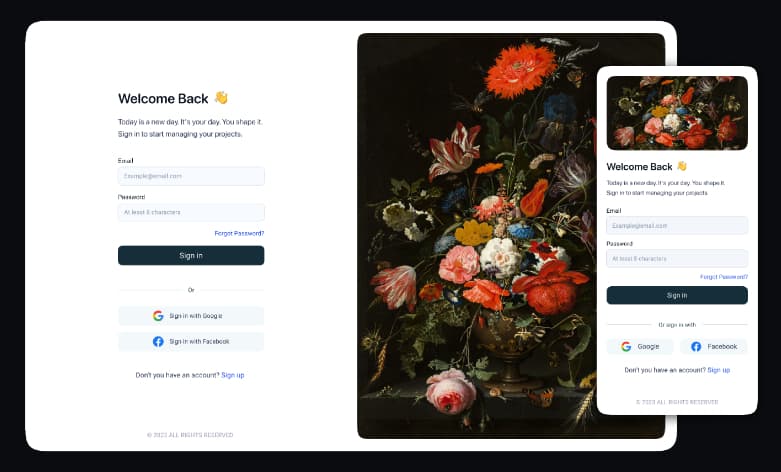Click the waving hand emoji in mobile card heading
The width and height of the screenshot is (781, 472).
(682, 166)
